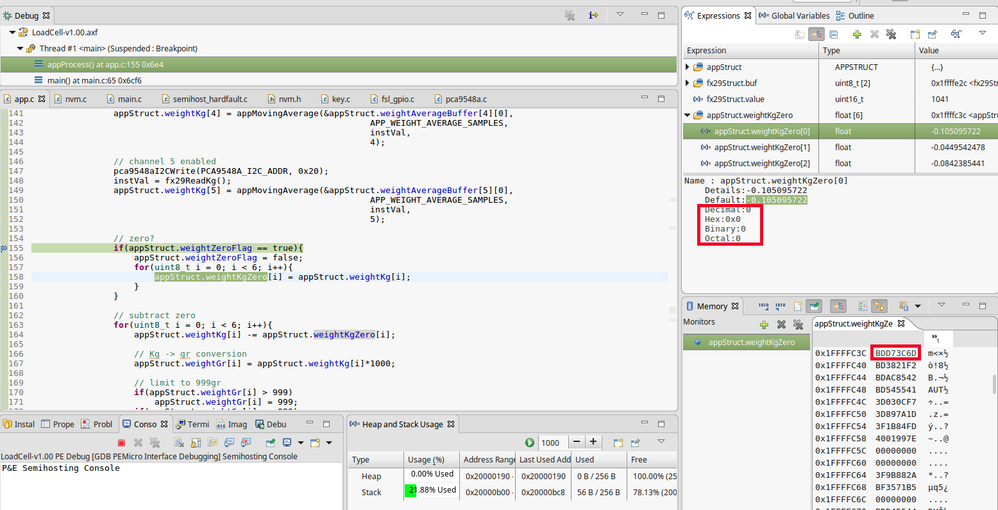Click heap sampling interval field 1000
Image resolution: width=998 pixels, height=510 pixels.
[x=551, y=443]
